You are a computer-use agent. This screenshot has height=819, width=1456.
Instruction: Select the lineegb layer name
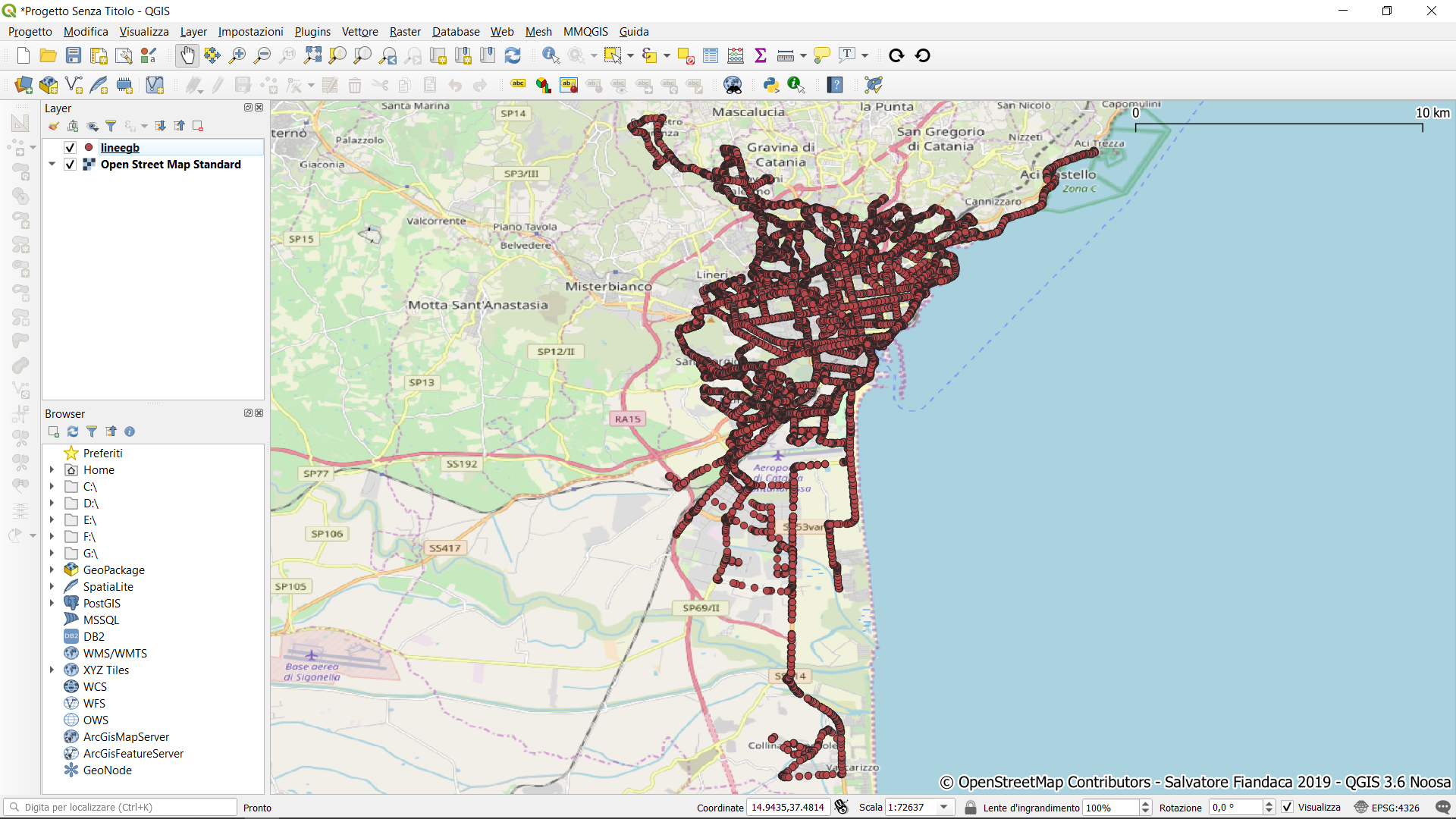pyautogui.click(x=120, y=148)
